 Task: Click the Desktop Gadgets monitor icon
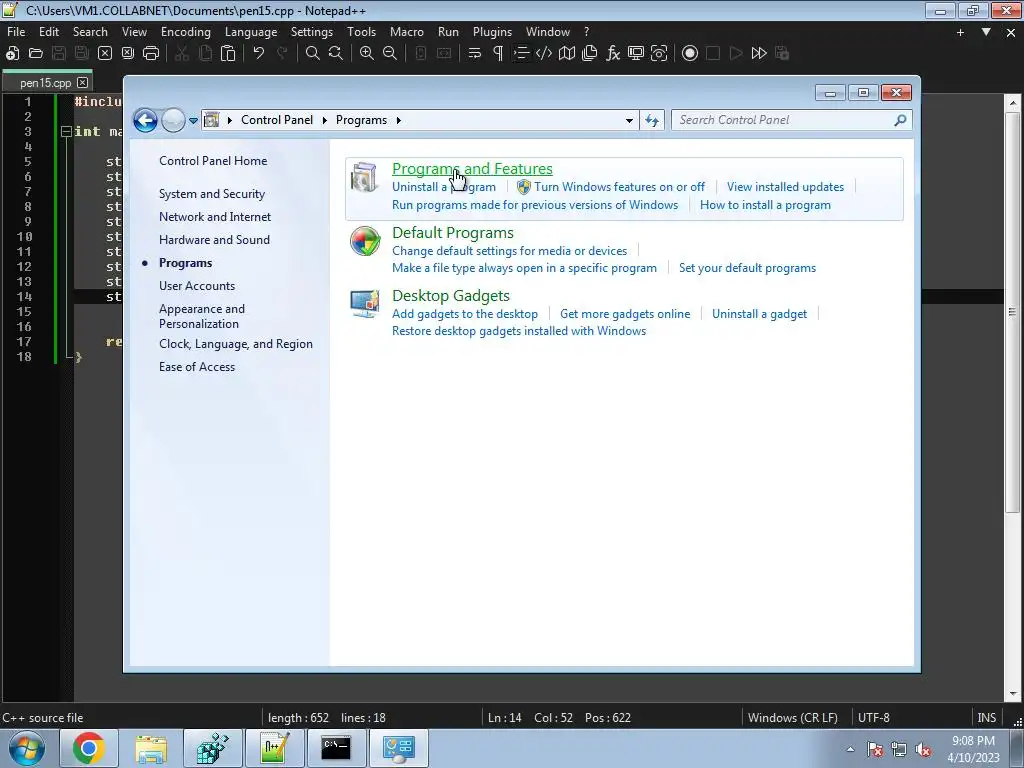coord(365,304)
